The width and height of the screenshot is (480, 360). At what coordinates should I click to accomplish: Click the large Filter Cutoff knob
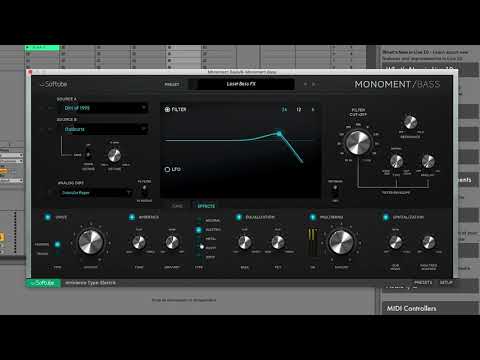coord(358,143)
